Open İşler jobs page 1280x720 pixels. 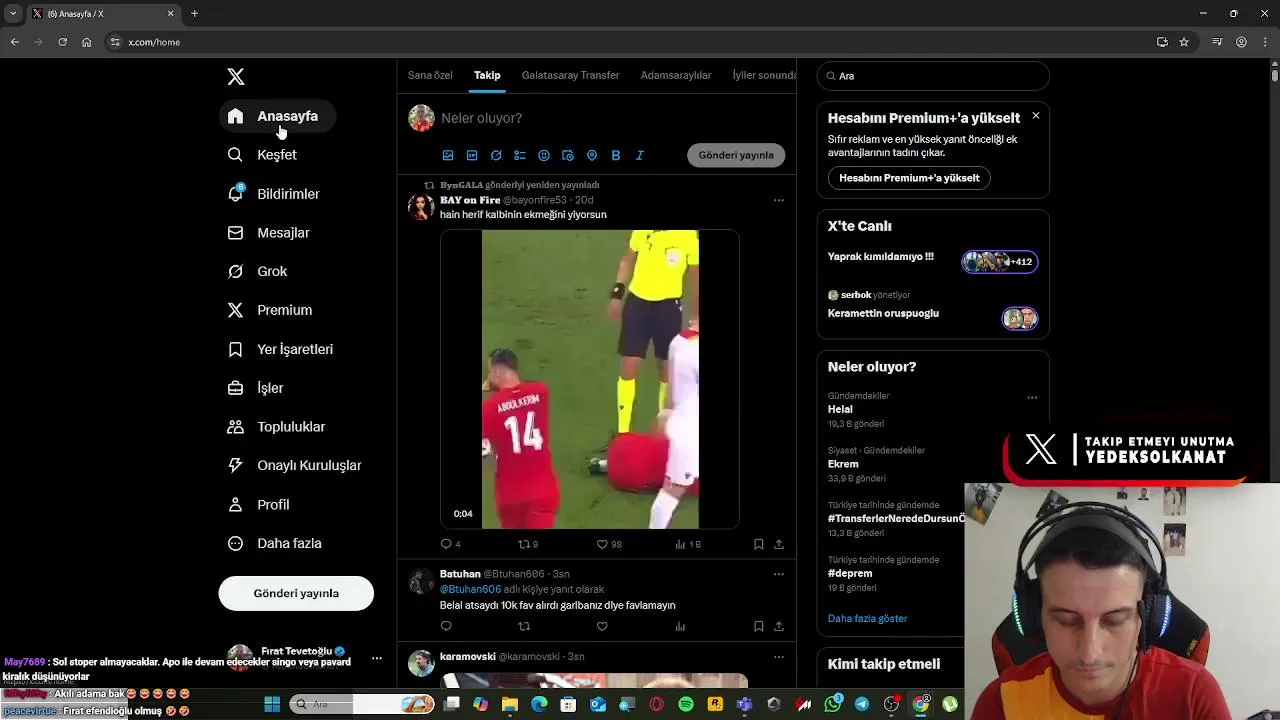(x=256, y=388)
